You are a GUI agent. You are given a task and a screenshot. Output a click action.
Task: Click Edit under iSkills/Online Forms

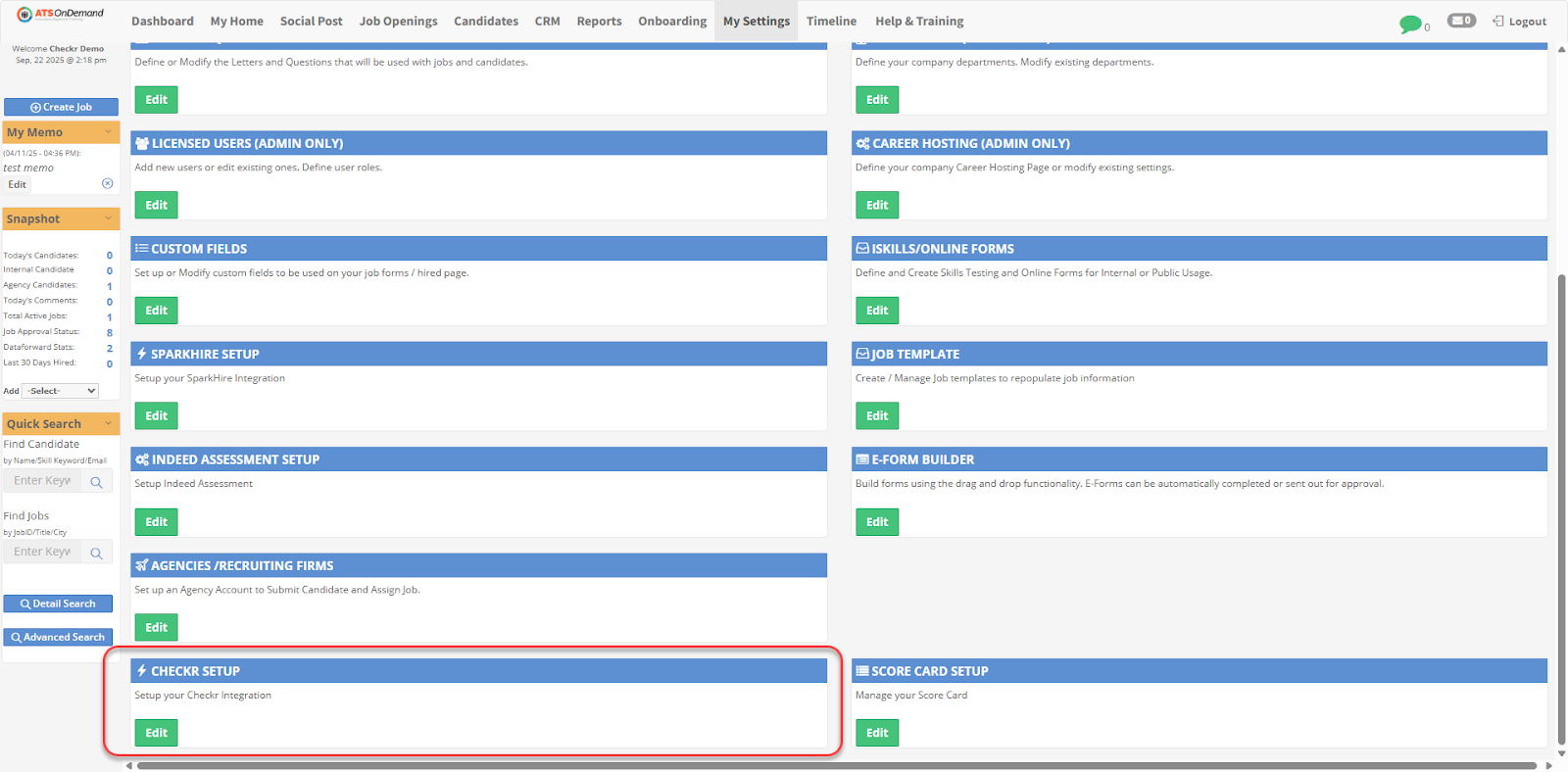coord(877,311)
